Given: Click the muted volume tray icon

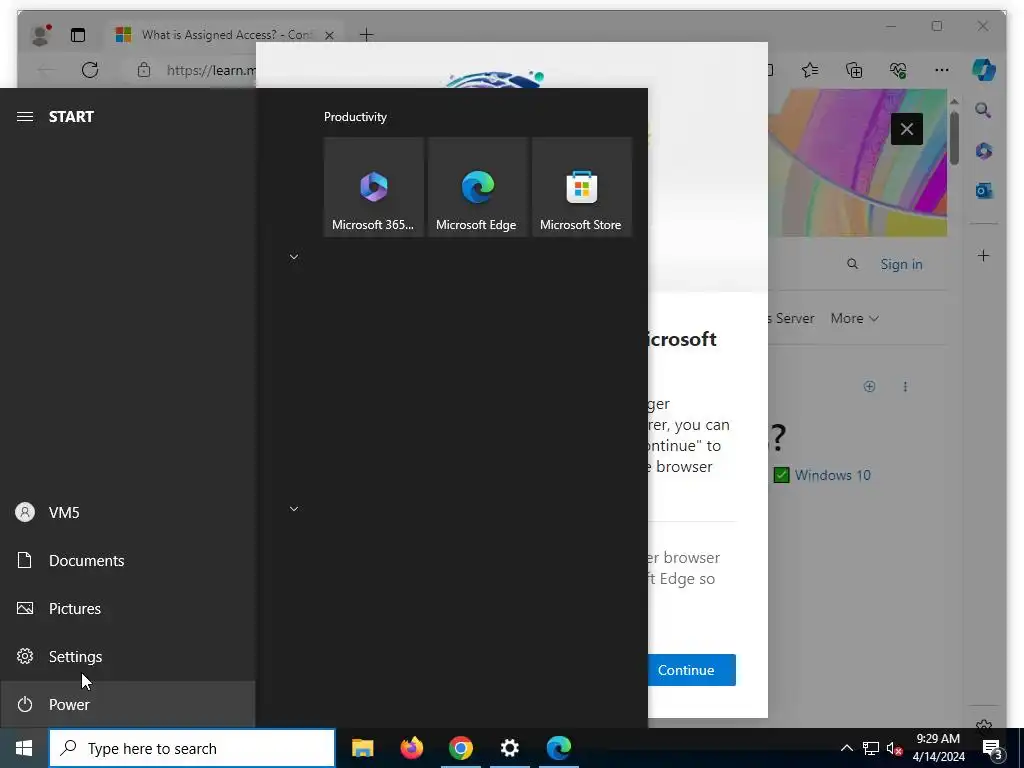Looking at the screenshot, I should [x=894, y=748].
